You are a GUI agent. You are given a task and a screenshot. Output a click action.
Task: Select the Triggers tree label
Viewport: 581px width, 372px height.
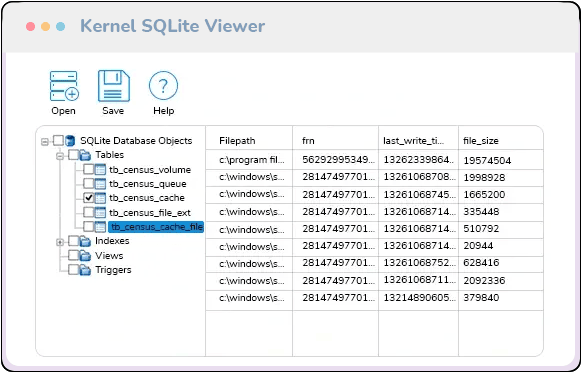click(x=113, y=270)
